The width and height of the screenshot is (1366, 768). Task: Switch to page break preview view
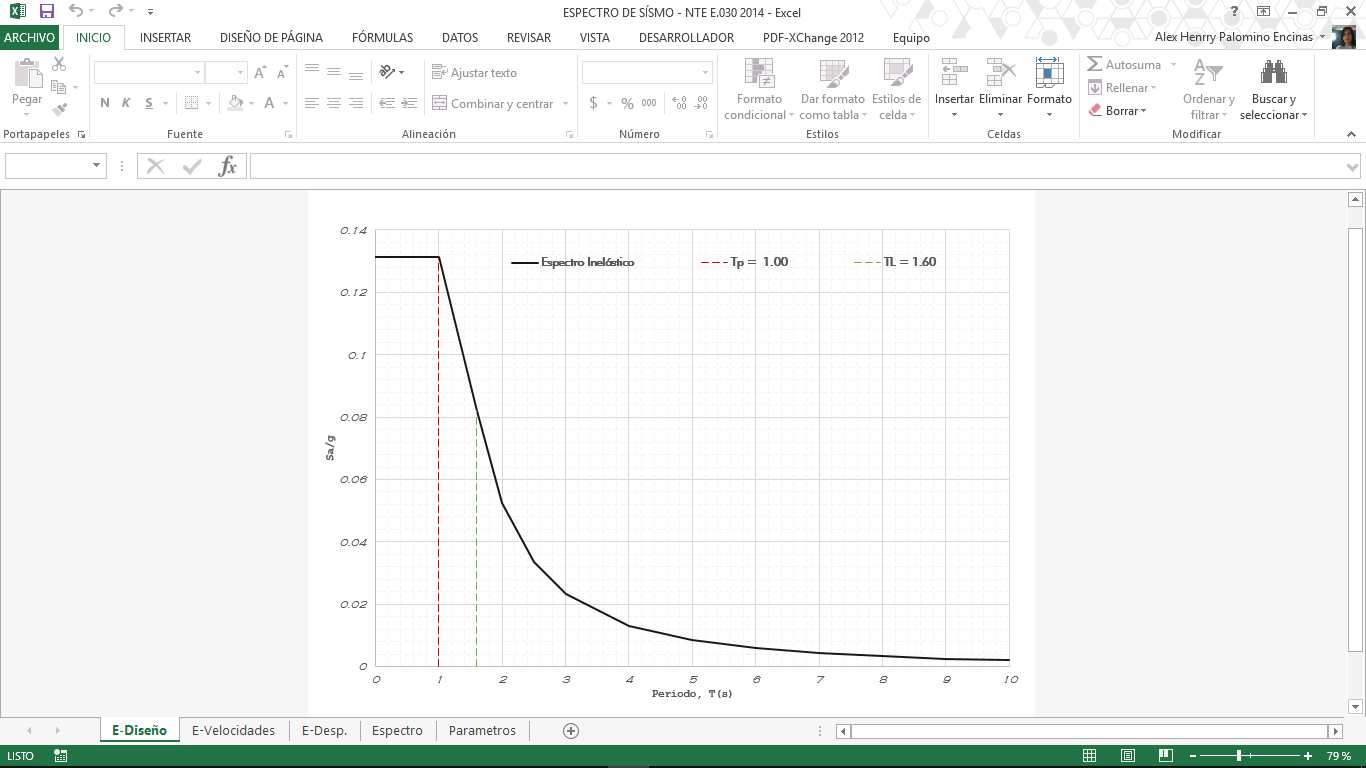coord(1164,756)
